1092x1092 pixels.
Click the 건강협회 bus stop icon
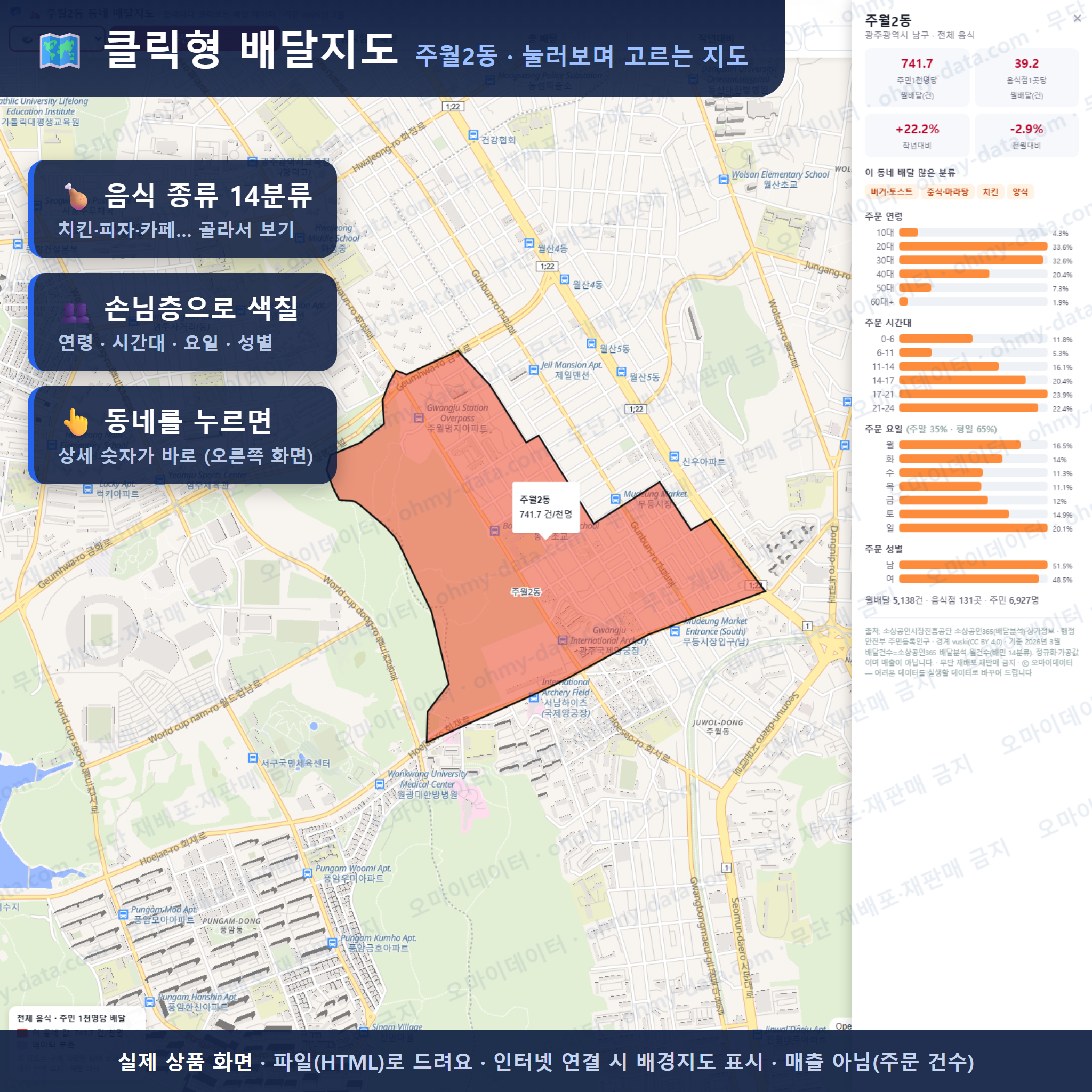473,134
